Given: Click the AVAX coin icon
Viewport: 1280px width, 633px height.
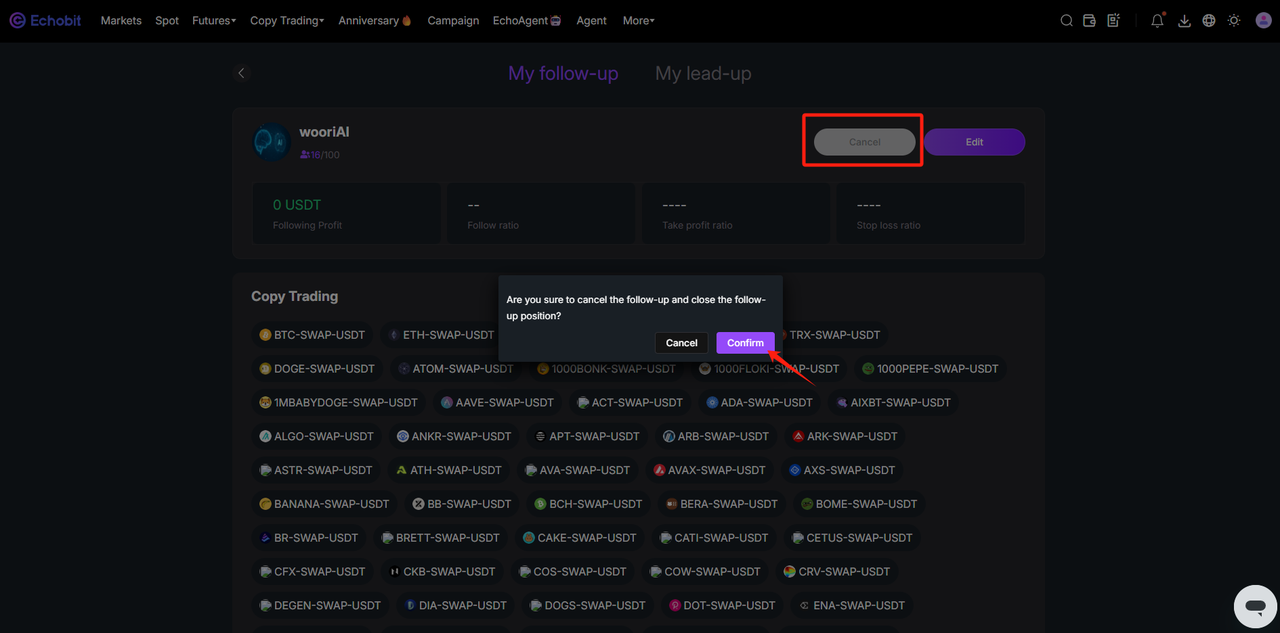Looking at the screenshot, I should click(x=659, y=470).
